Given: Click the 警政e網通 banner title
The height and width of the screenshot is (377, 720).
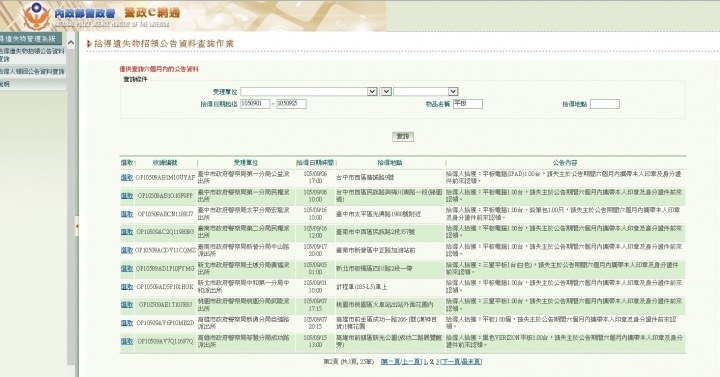Looking at the screenshot, I should (152, 13).
